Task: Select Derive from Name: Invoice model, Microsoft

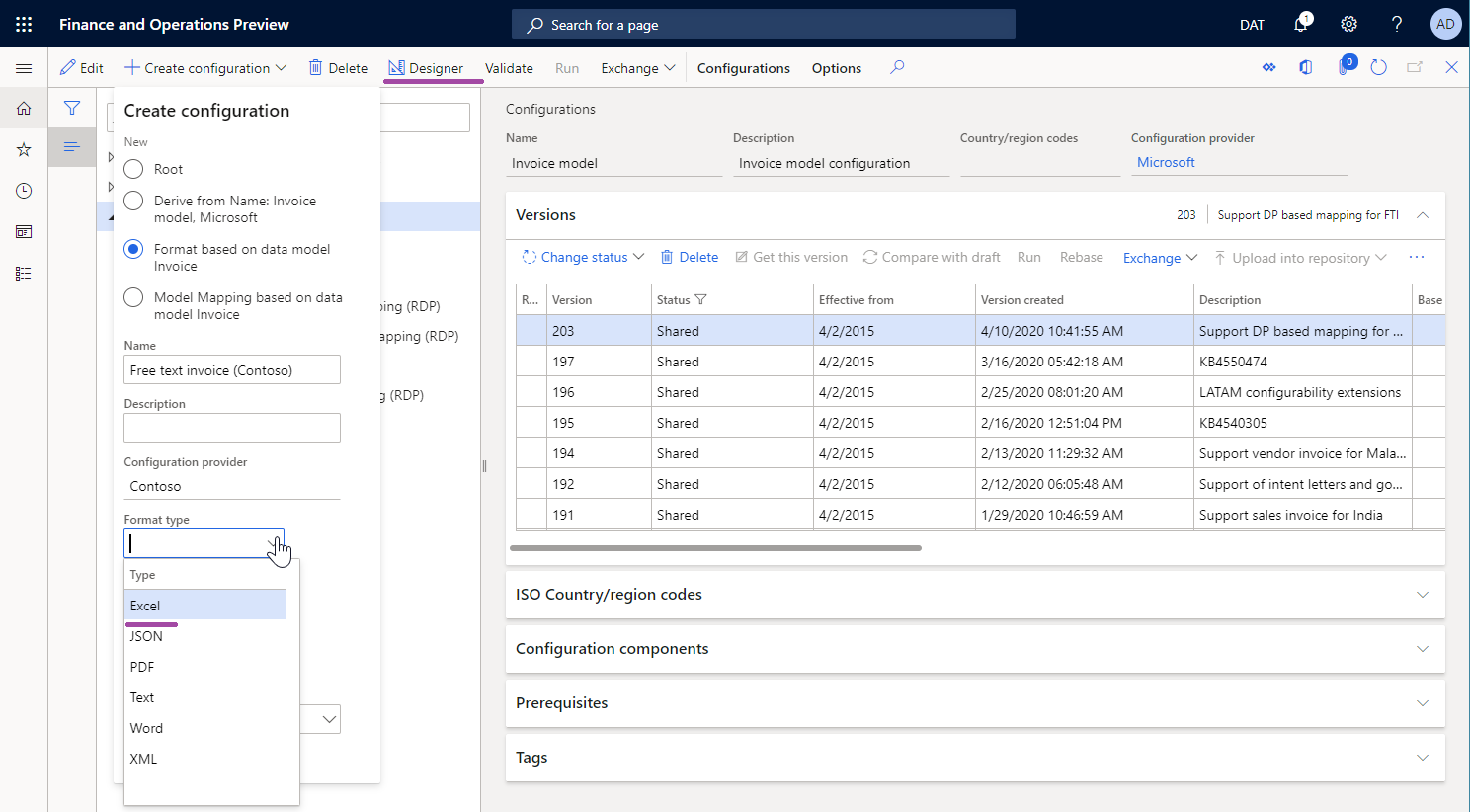Action: pos(133,201)
